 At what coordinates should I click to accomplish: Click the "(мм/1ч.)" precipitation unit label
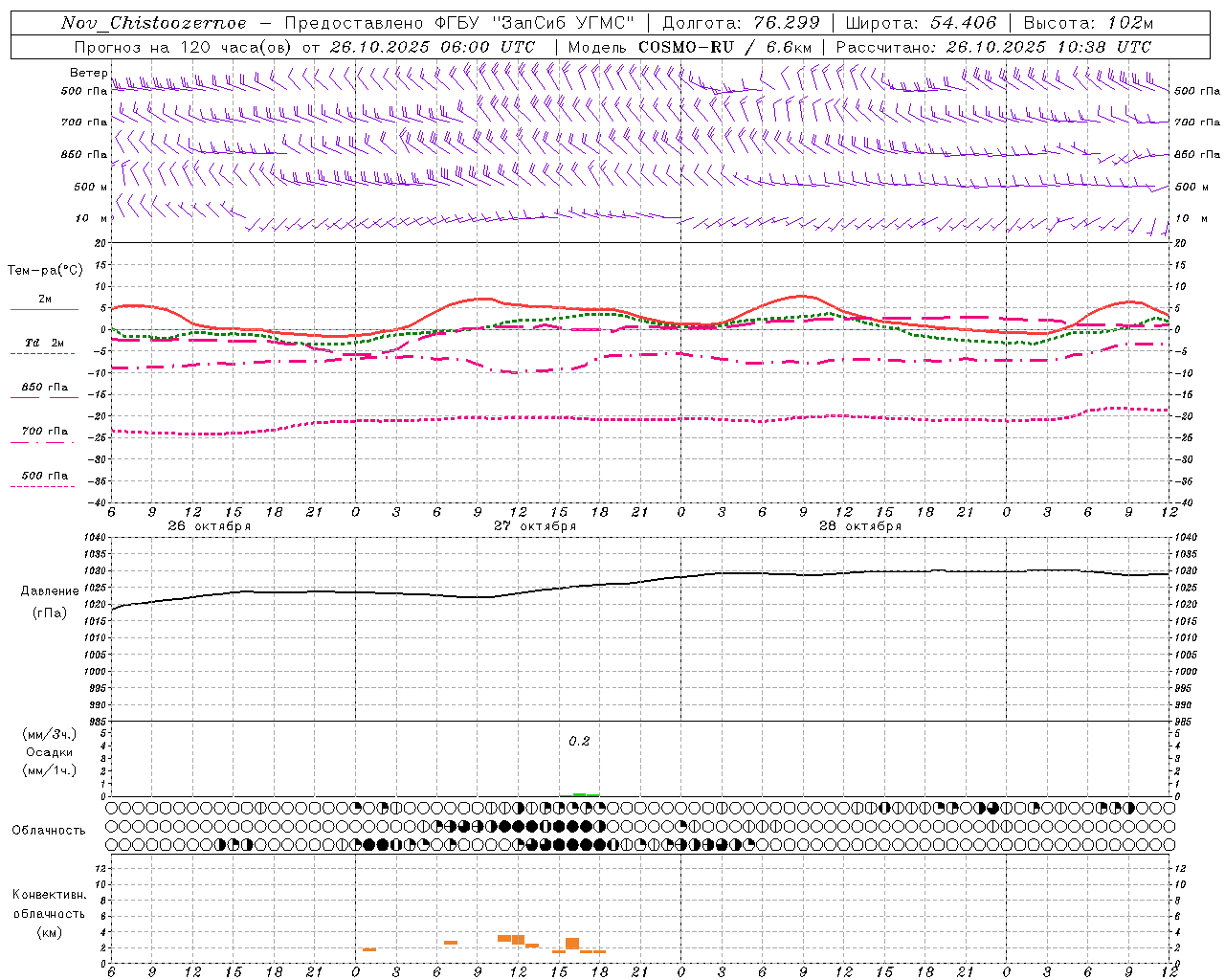click(x=50, y=770)
